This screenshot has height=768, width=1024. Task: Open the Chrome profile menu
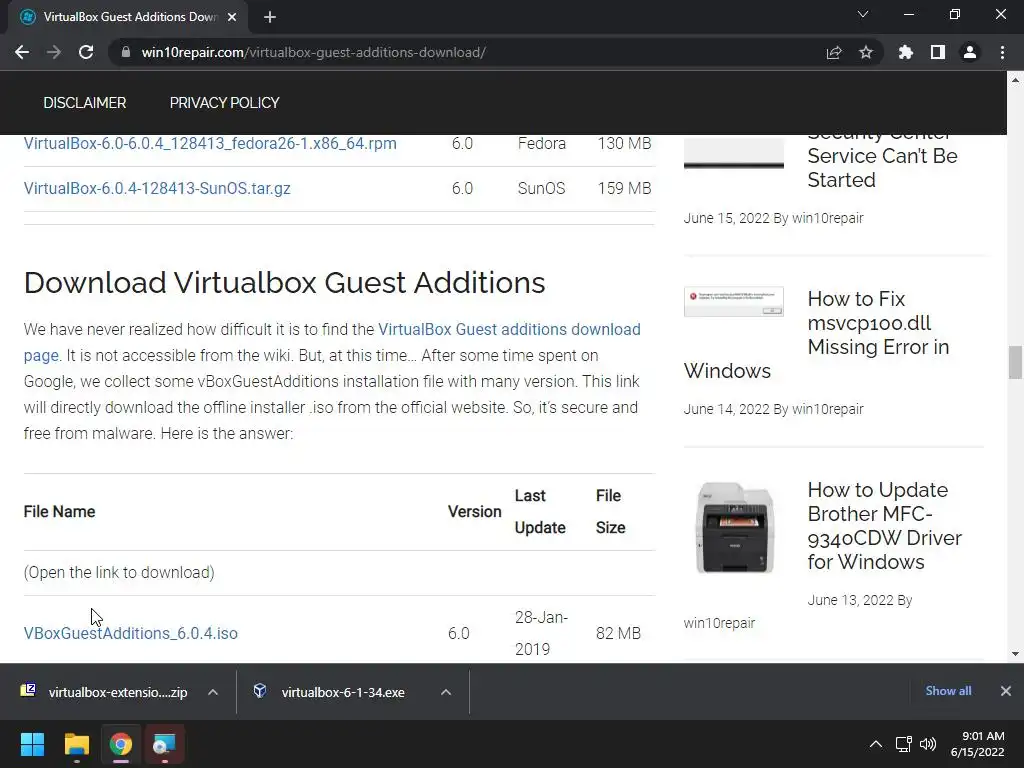[x=970, y=52]
